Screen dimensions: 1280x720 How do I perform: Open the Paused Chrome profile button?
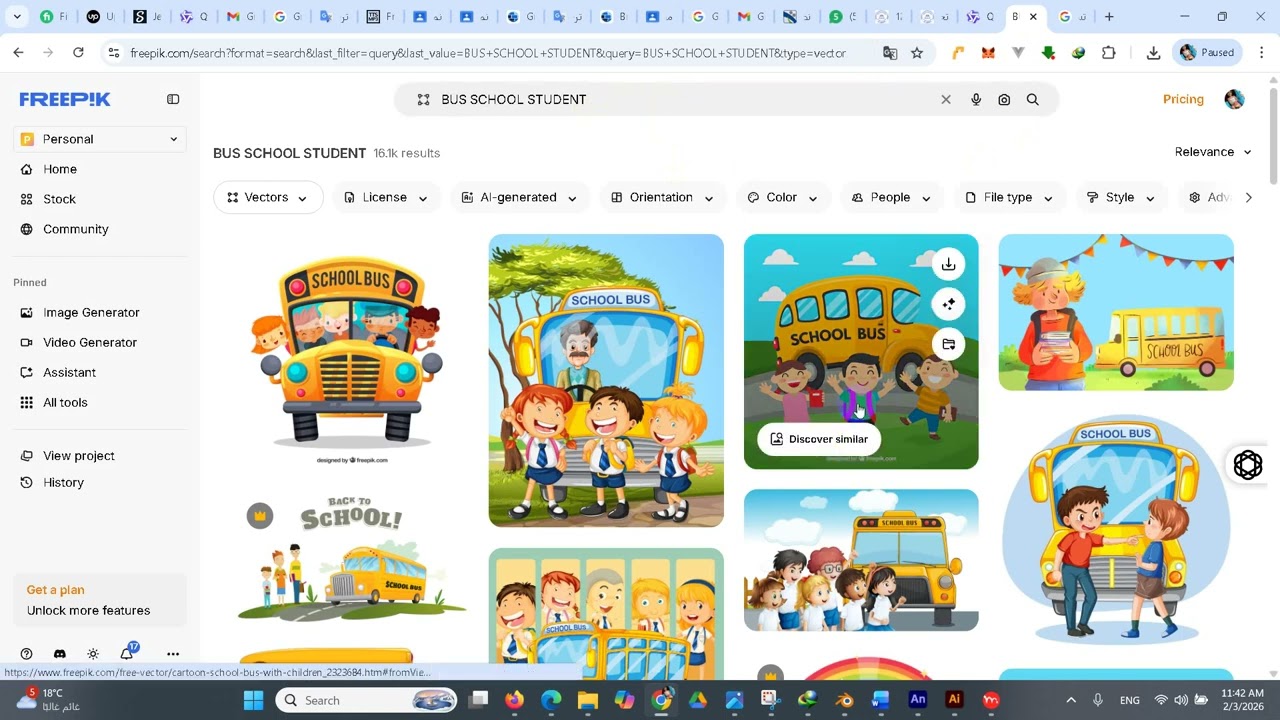tap(1208, 52)
